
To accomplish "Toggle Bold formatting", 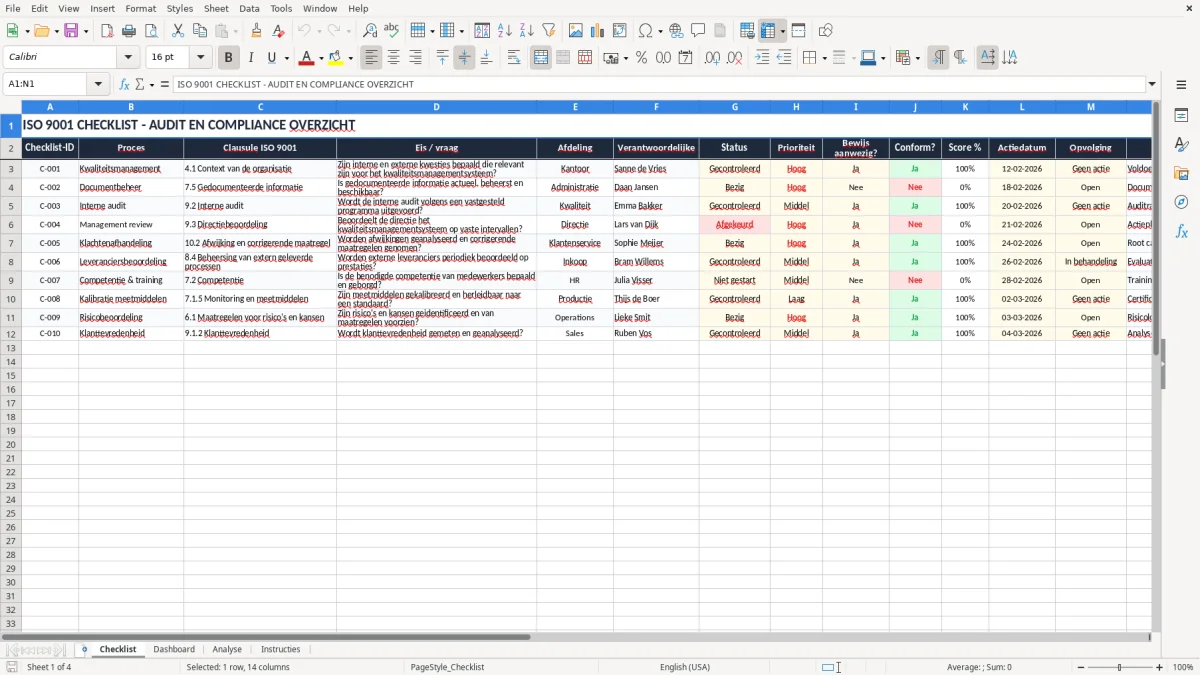I will [228, 58].
